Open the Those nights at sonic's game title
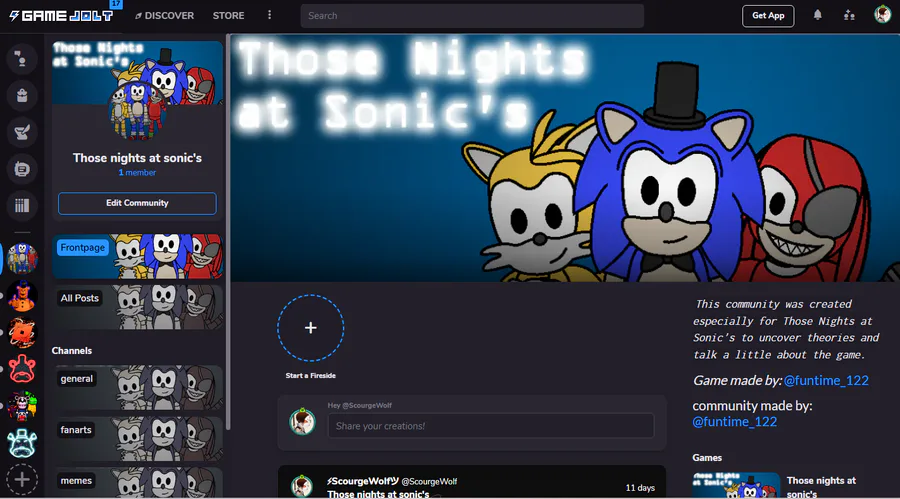The width and height of the screenshot is (900, 499). (821, 487)
